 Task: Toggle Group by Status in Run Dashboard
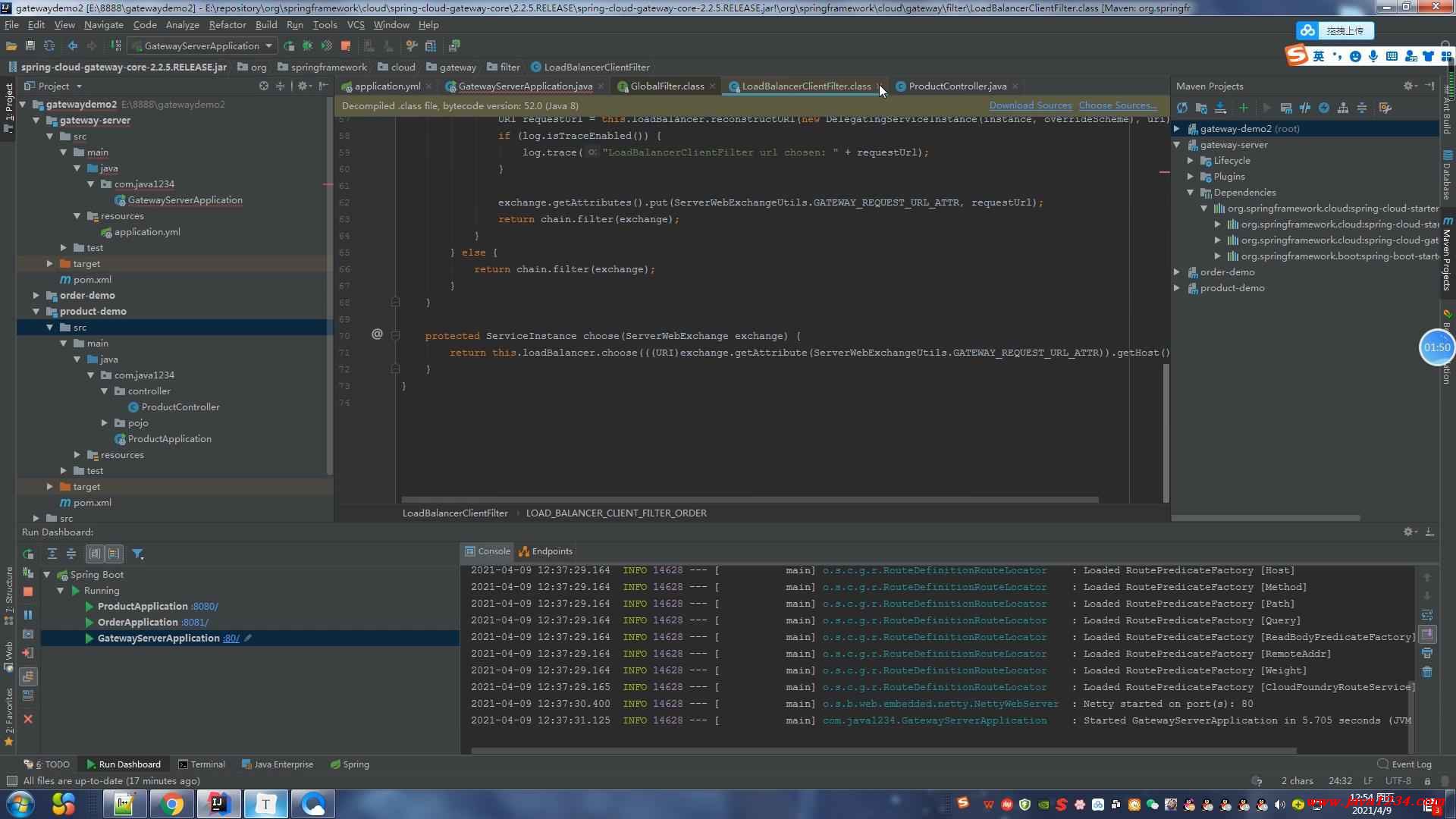[x=115, y=554]
